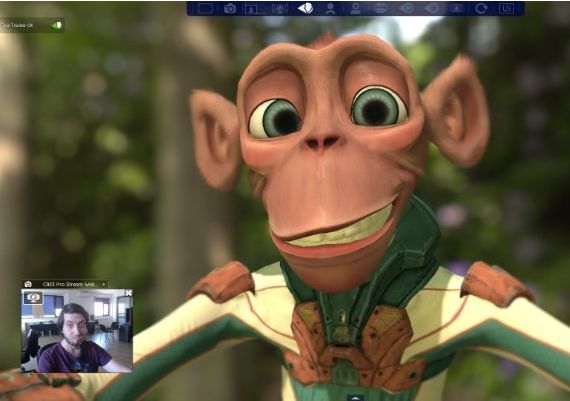Close the webcam preview window

tap(129, 293)
